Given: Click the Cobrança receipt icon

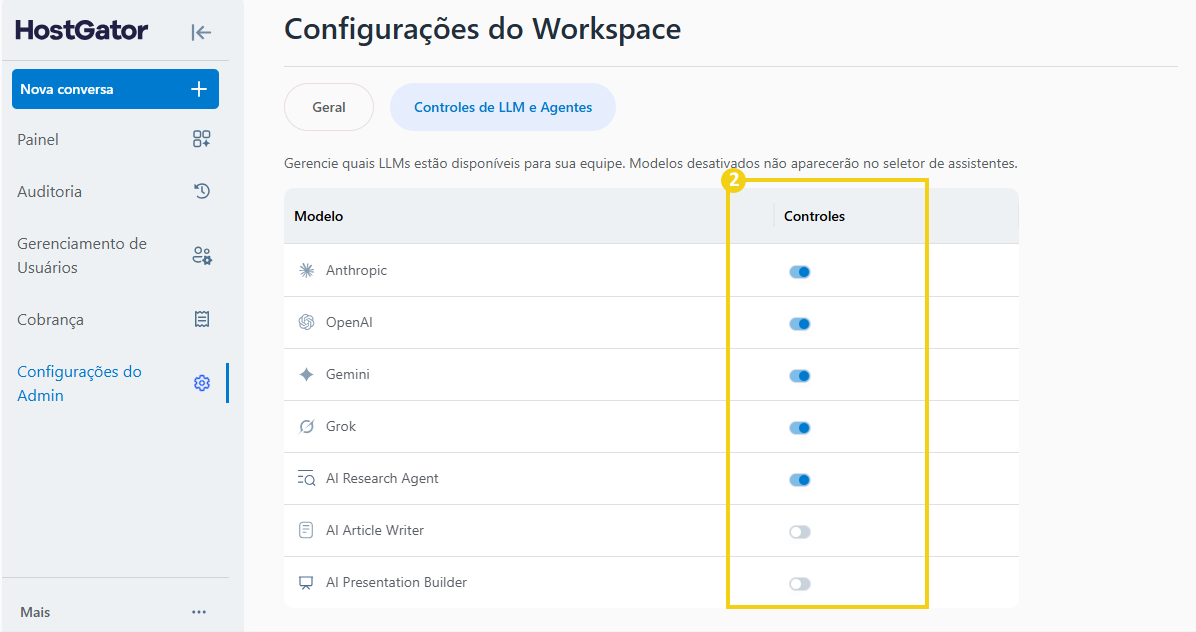Looking at the screenshot, I should (x=201, y=319).
